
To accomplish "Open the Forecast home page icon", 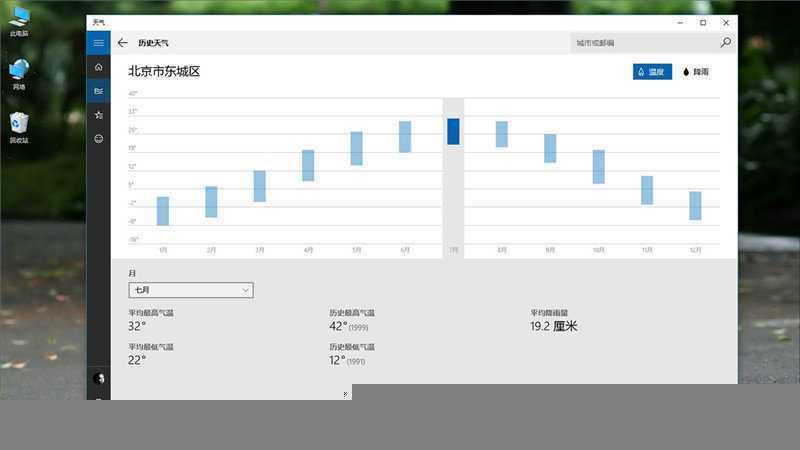I will pyautogui.click(x=98, y=67).
